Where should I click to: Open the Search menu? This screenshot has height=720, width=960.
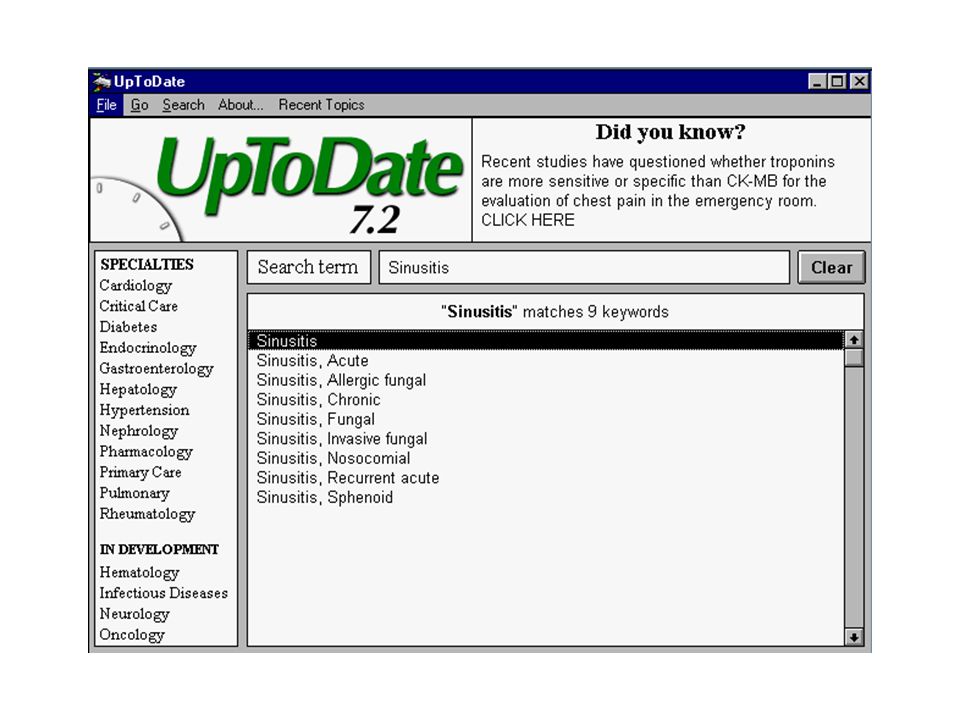click(x=183, y=105)
